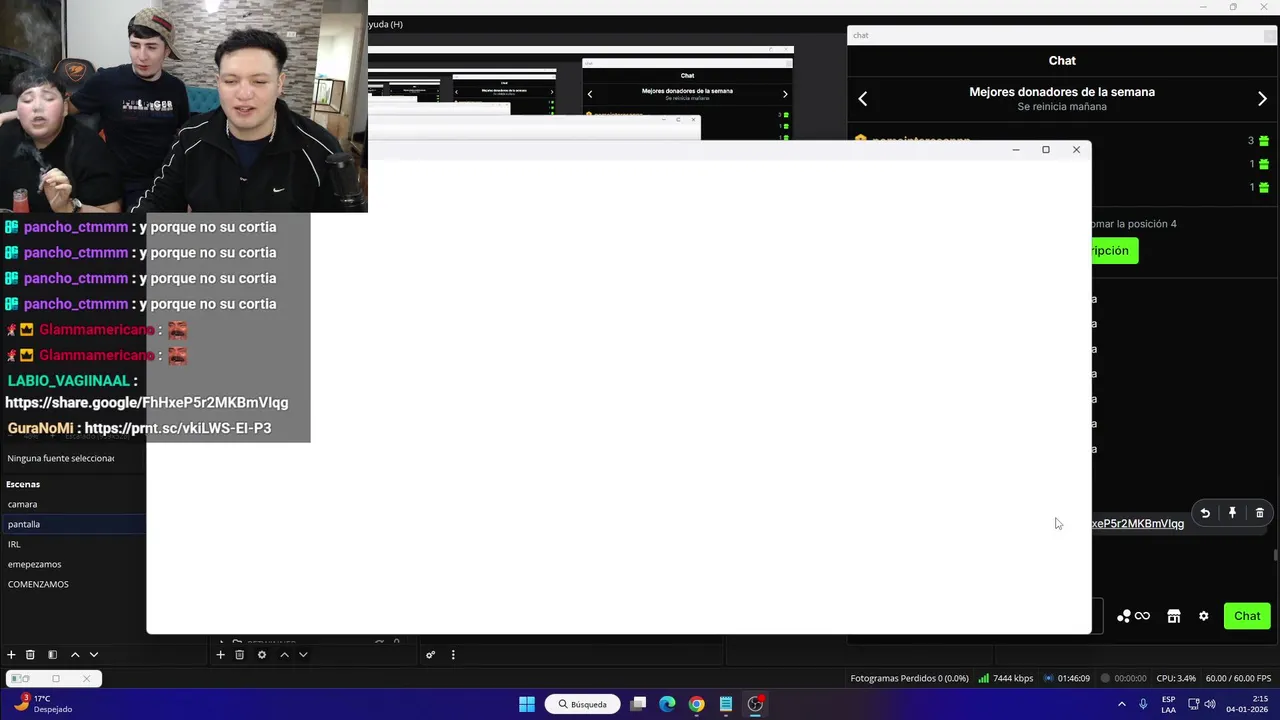Open share.google link in chat overlay
Image resolution: width=1280 pixels, height=720 pixels.
point(147,402)
